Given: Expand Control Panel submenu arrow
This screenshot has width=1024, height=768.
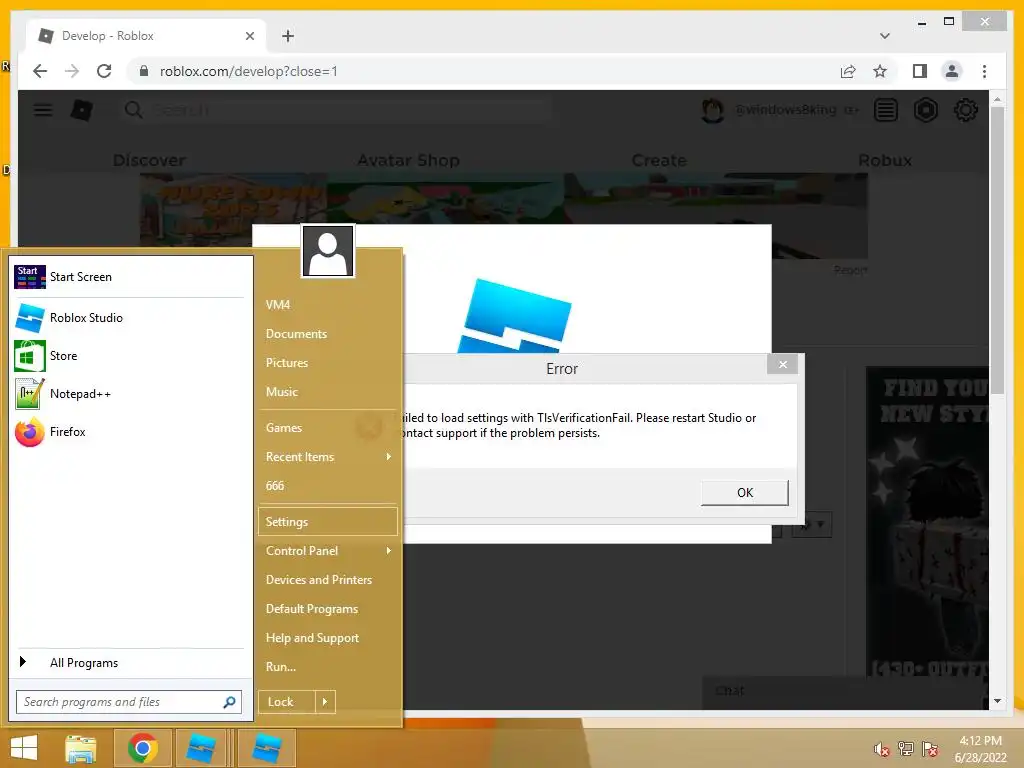Looking at the screenshot, I should pyautogui.click(x=389, y=551).
